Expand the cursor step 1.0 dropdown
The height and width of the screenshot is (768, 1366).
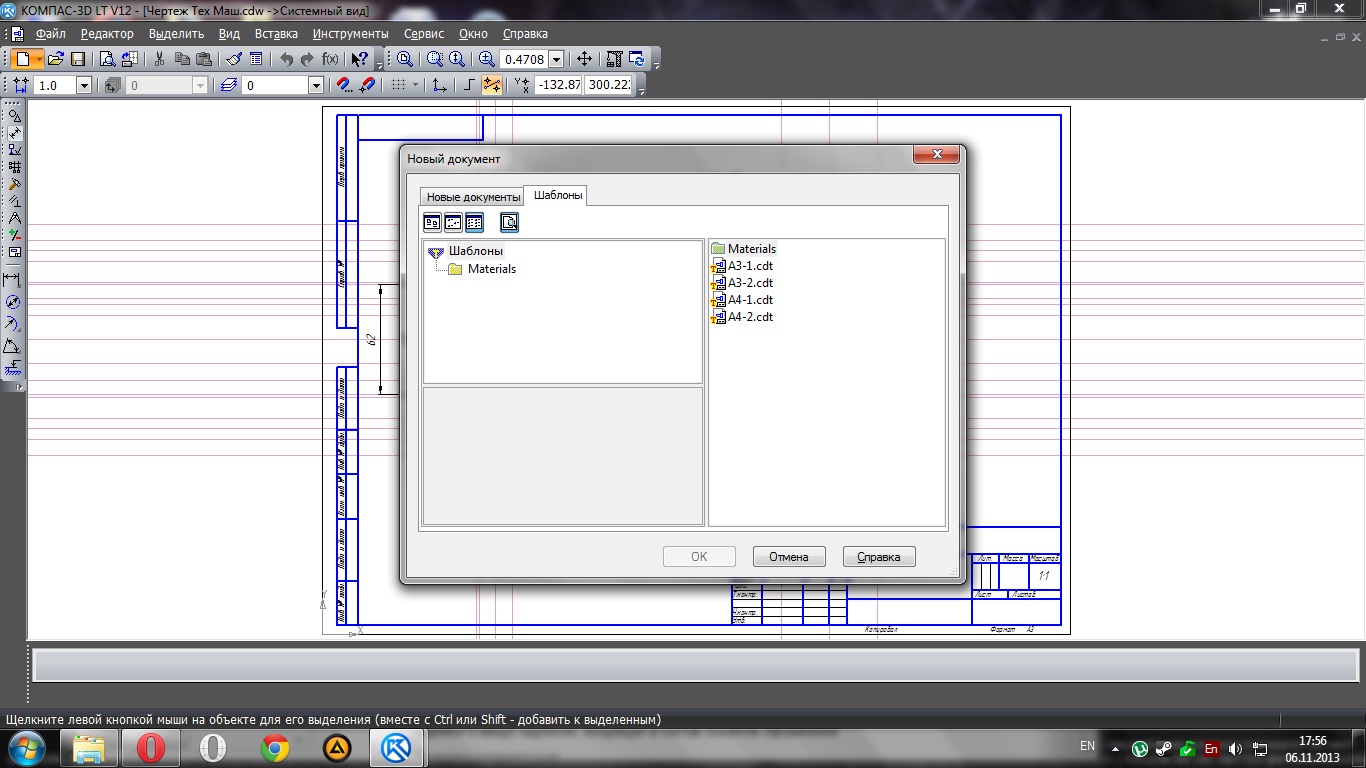point(84,86)
